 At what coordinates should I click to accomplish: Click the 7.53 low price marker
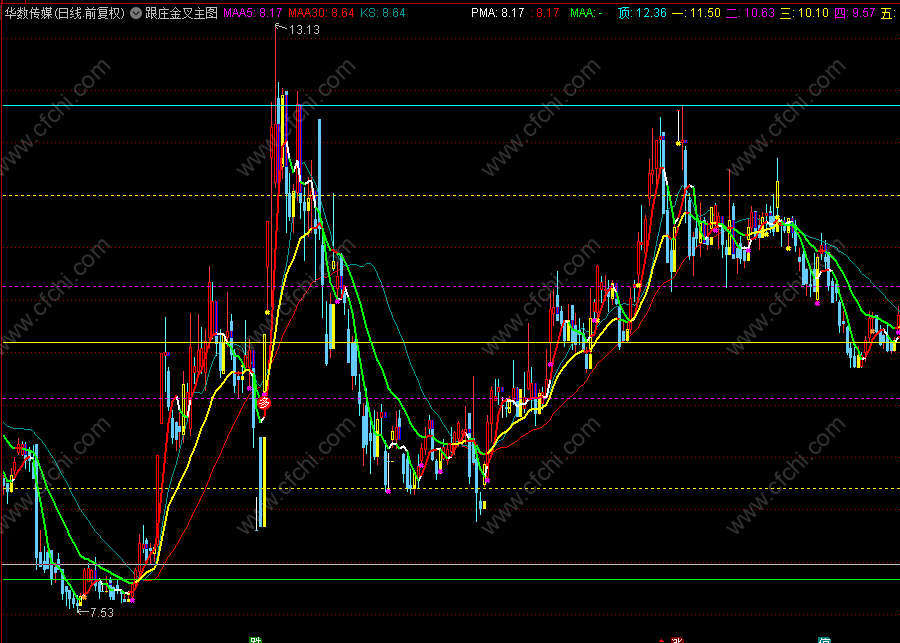coord(102,613)
